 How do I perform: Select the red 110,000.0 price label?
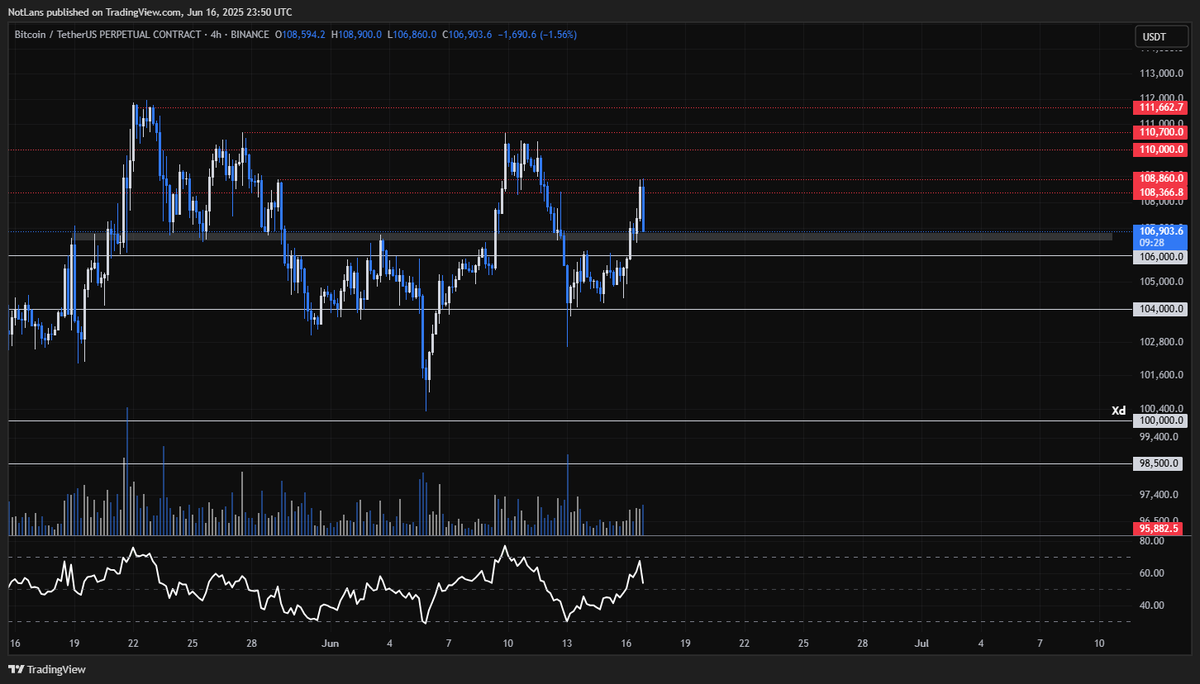[1160, 150]
